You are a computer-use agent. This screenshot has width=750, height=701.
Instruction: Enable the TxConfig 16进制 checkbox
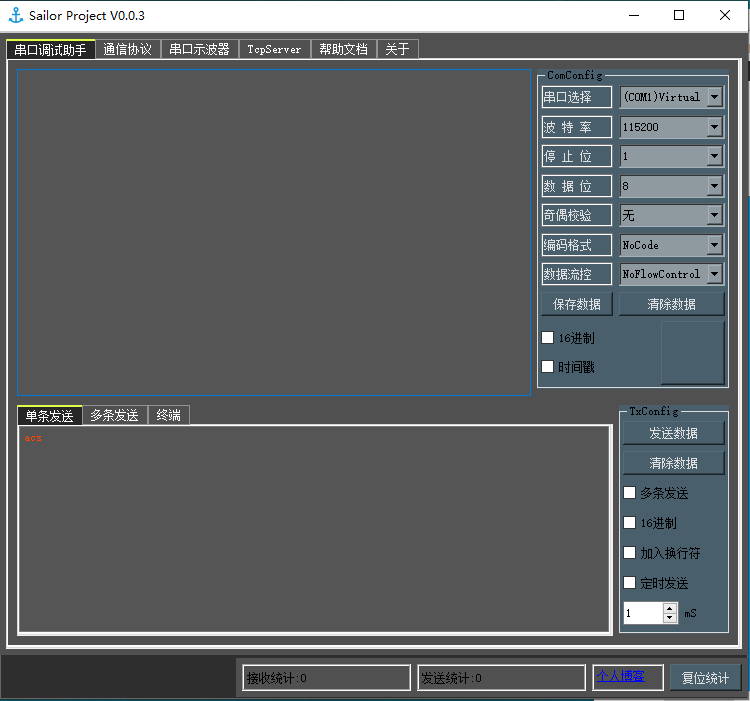pyautogui.click(x=629, y=523)
